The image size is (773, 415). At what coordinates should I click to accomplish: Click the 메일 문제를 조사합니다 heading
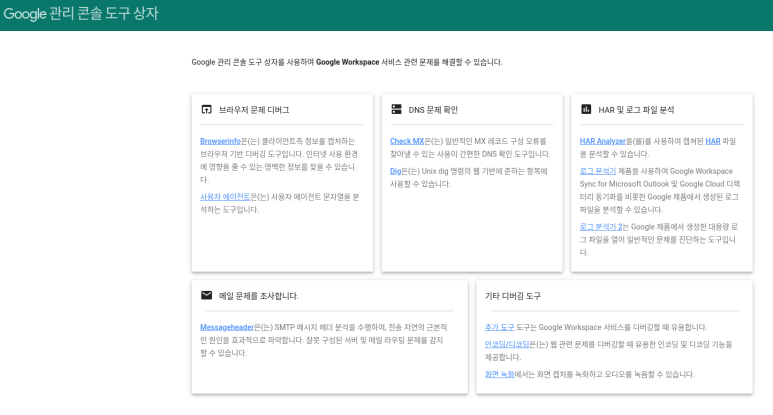click(x=258, y=296)
